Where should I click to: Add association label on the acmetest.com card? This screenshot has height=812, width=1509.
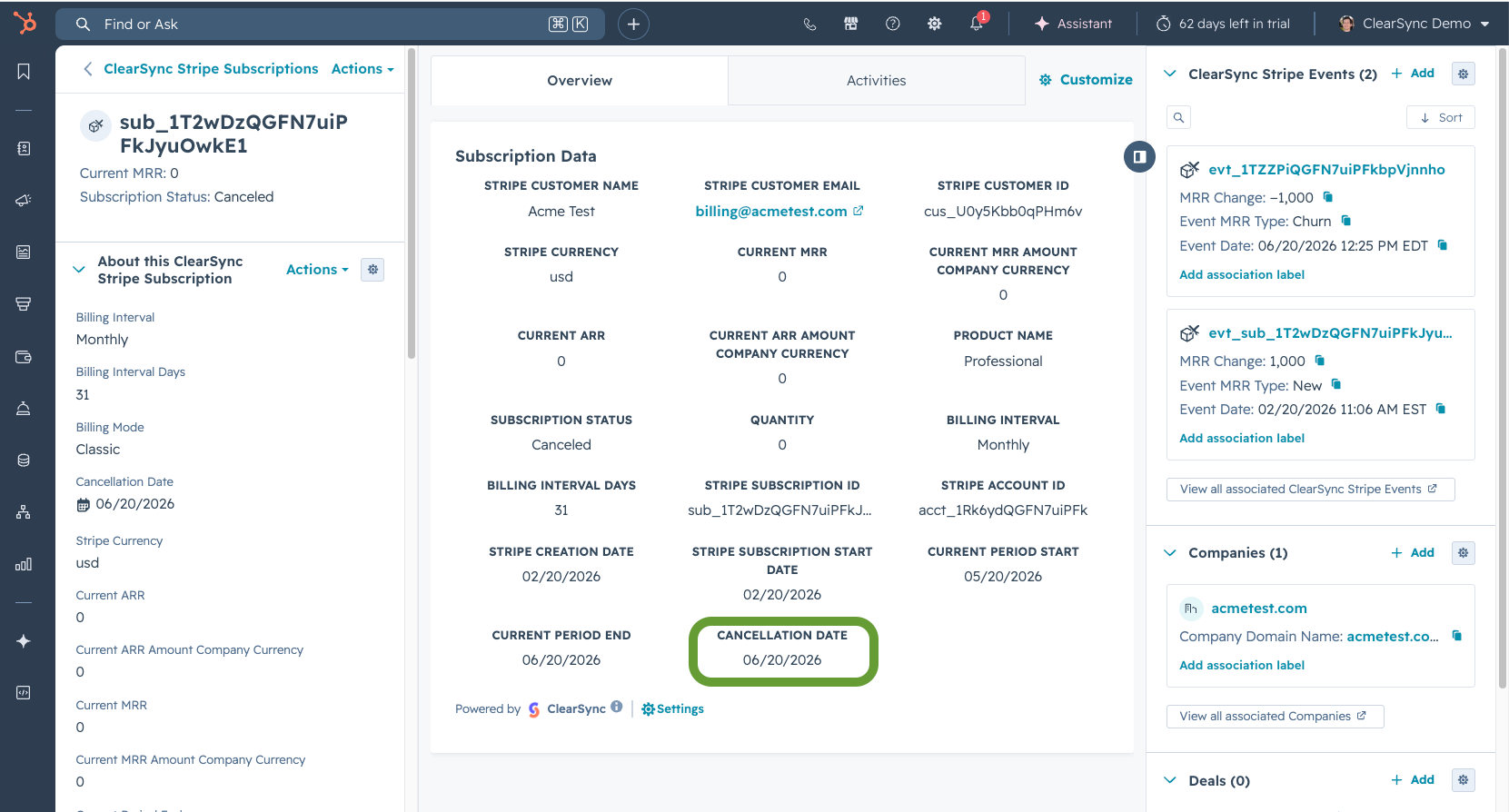[1242, 666]
